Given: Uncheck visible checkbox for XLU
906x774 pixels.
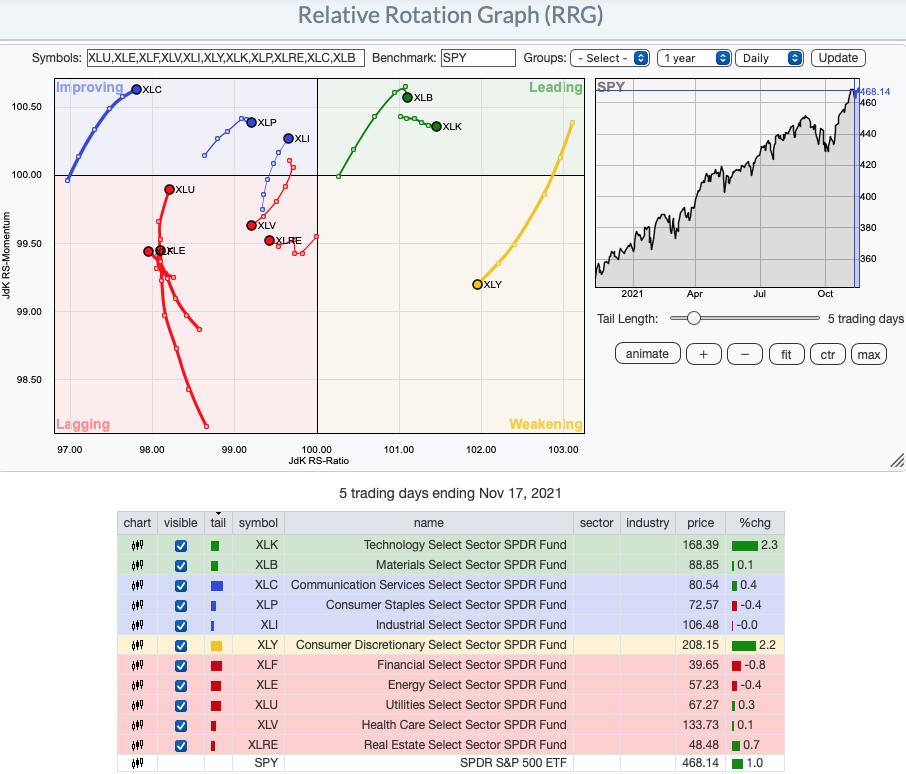Looking at the screenshot, I should pyautogui.click(x=181, y=706).
